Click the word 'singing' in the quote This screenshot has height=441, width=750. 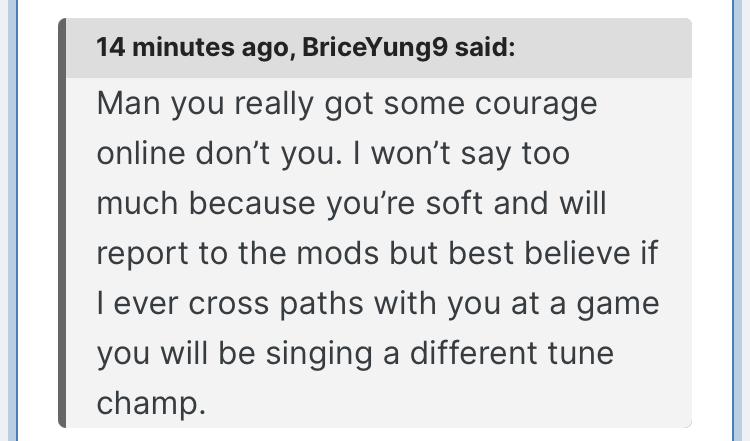pyautogui.click(x=319, y=354)
